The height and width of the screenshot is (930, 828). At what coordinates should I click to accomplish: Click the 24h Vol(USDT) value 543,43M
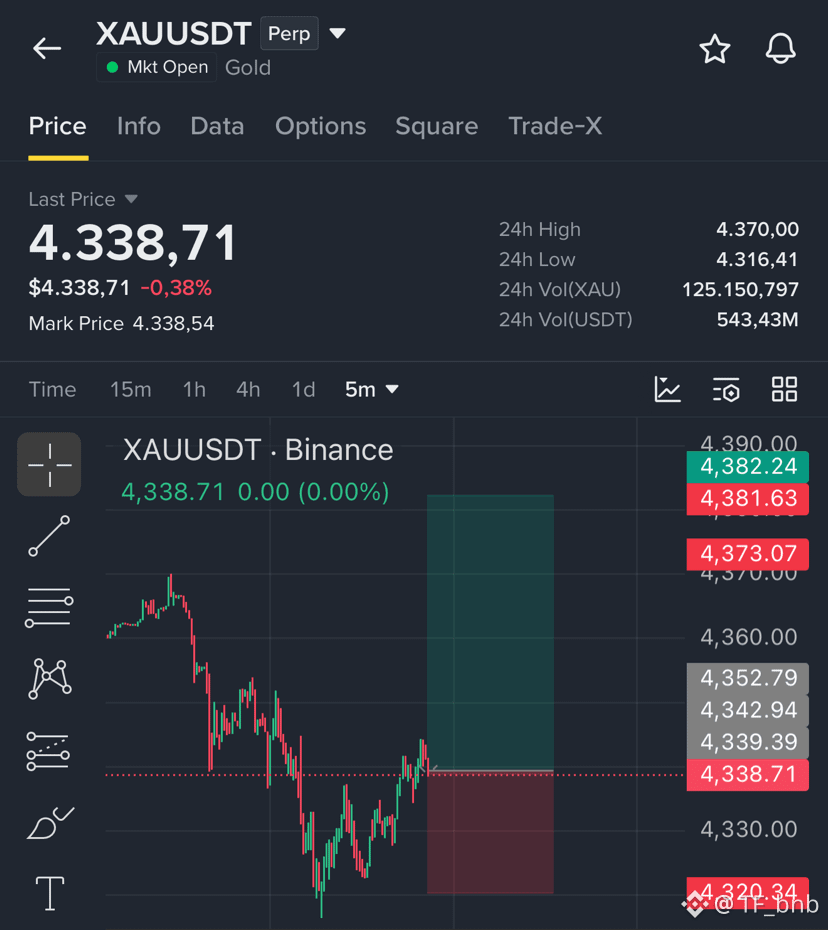click(x=757, y=320)
